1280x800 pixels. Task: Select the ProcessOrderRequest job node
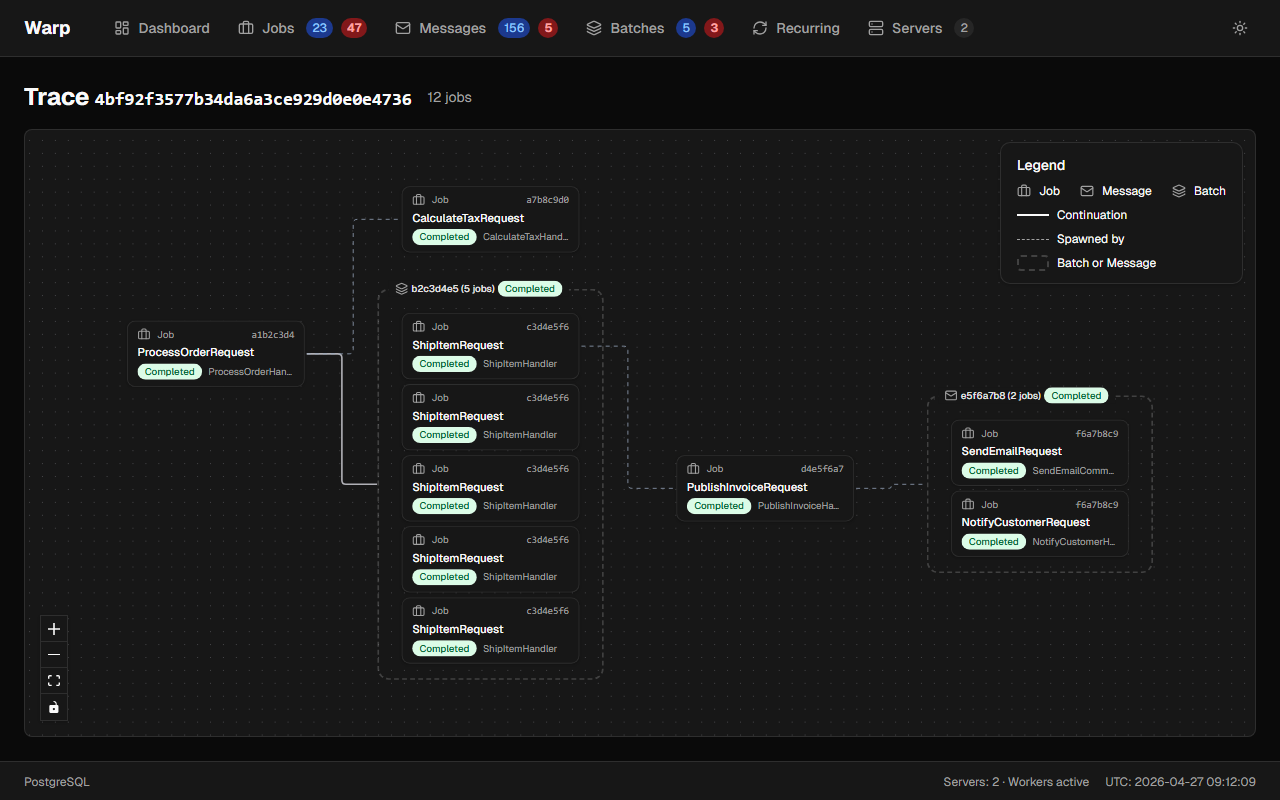216,353
